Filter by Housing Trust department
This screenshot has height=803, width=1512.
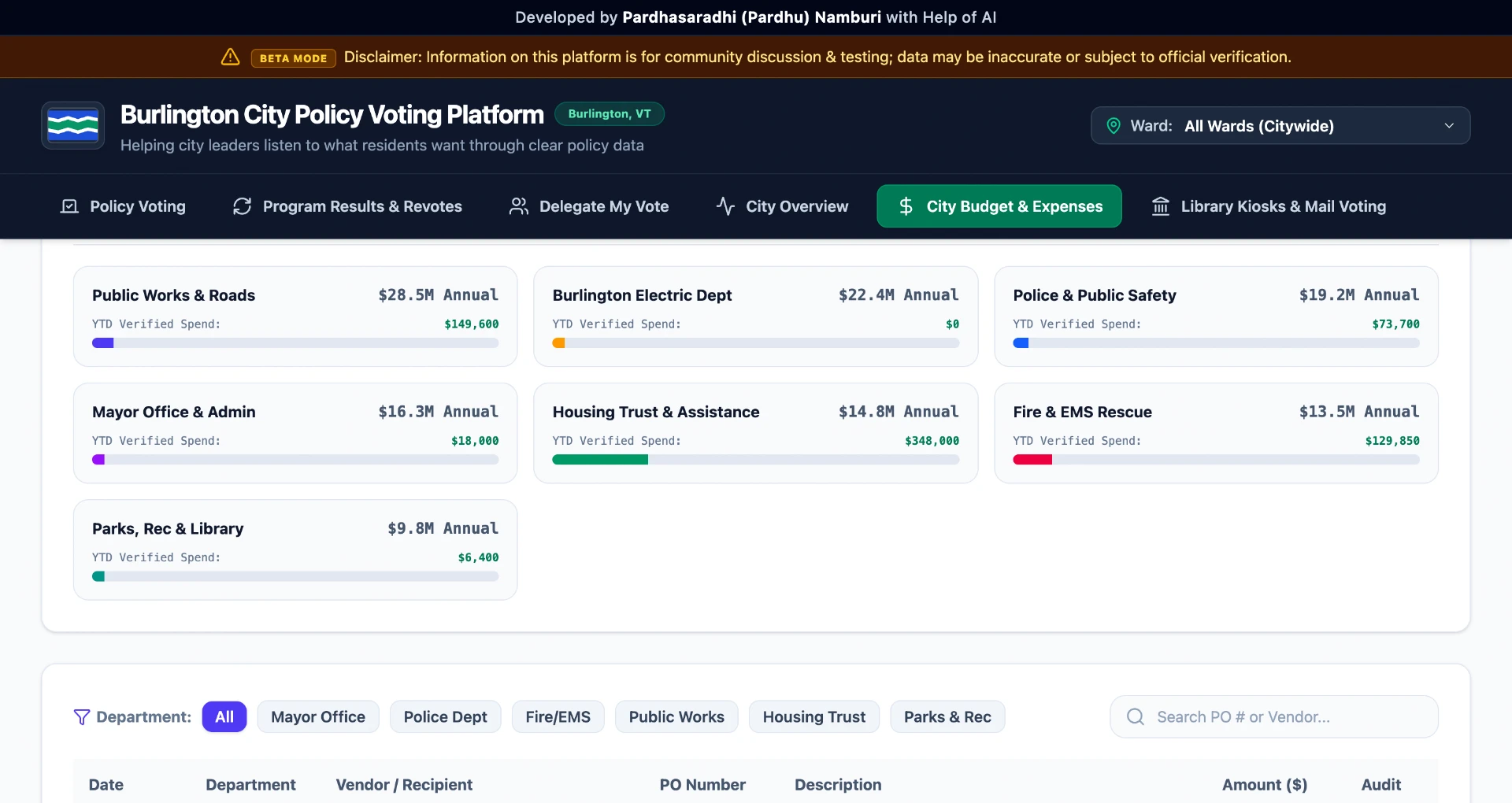(x=814, y=717)
